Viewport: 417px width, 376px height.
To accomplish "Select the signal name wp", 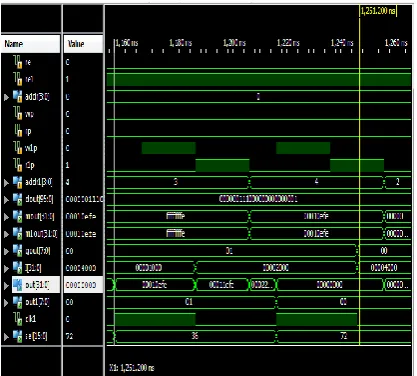I will (29, 114).
